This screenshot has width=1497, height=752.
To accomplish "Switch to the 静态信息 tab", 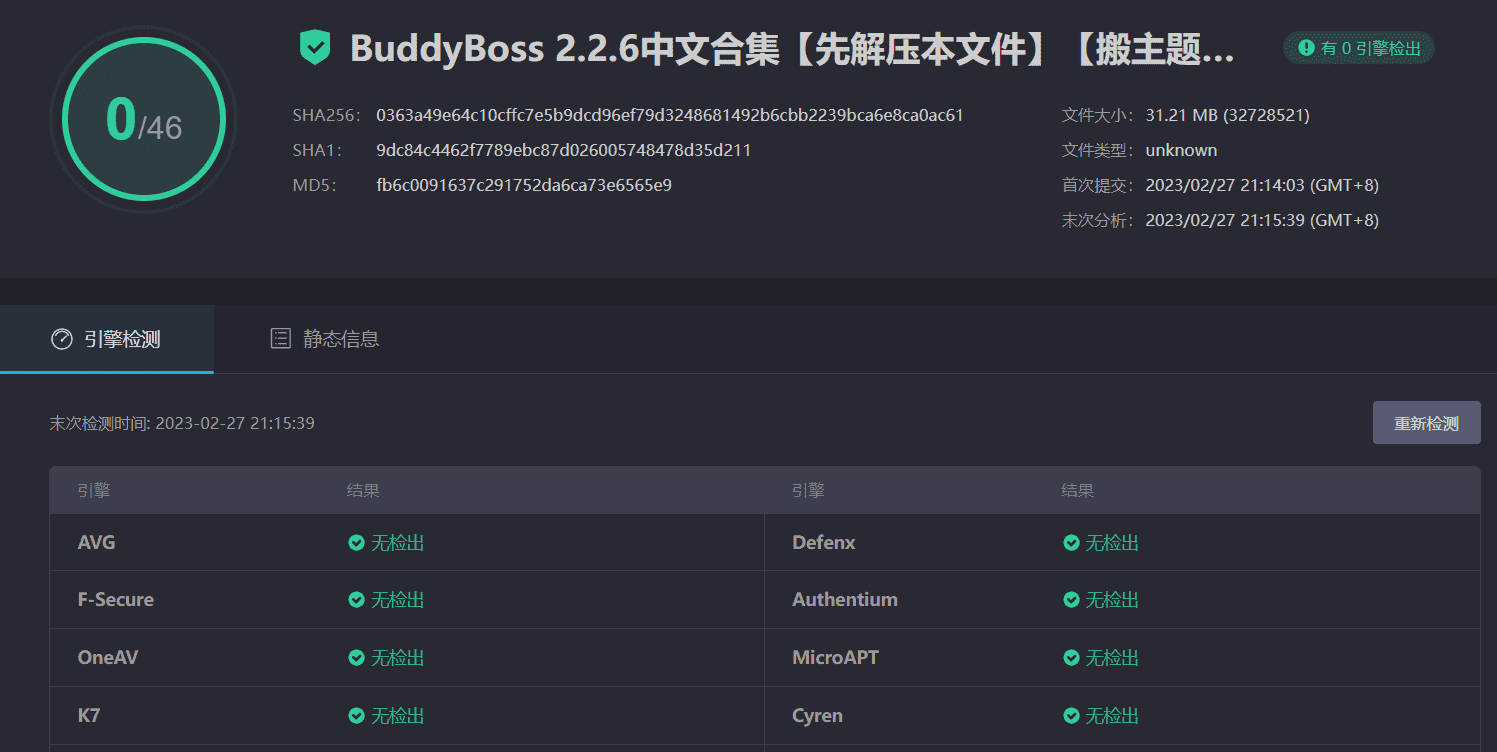I will [325, 339].
